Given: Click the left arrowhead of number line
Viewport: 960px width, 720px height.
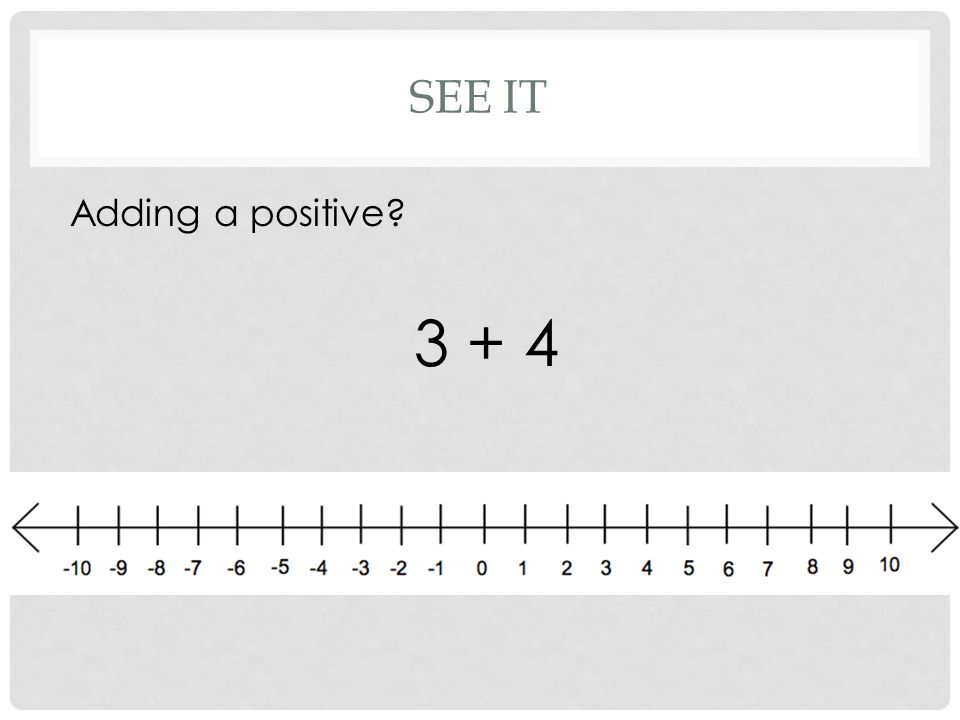Looking at the screenshot, I should [26, 527].
